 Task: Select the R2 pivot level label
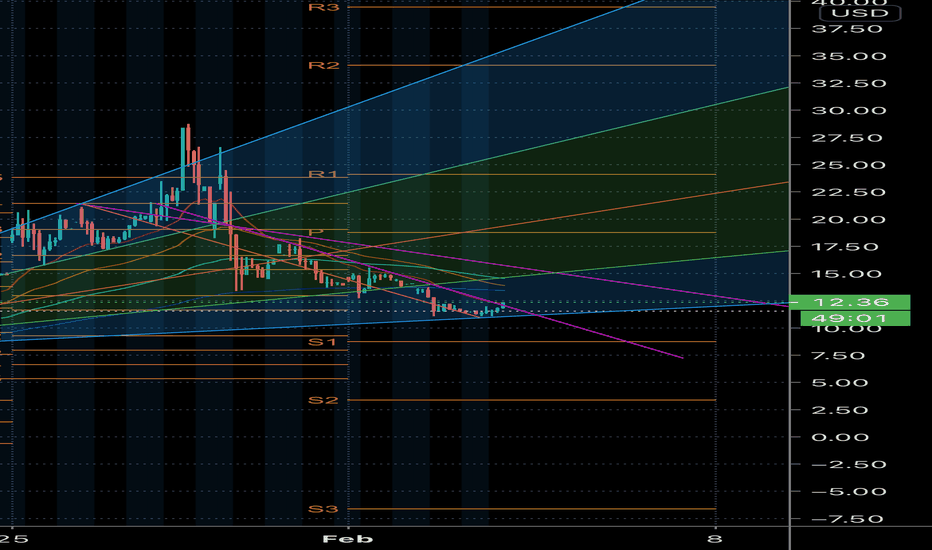[x=323, y=65]
